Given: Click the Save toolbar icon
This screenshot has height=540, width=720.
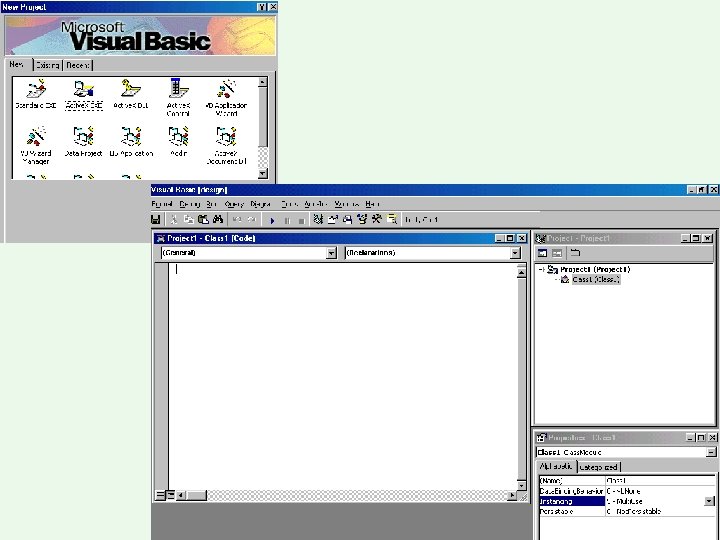Looking at the screenshot, I should pos(156,219).
